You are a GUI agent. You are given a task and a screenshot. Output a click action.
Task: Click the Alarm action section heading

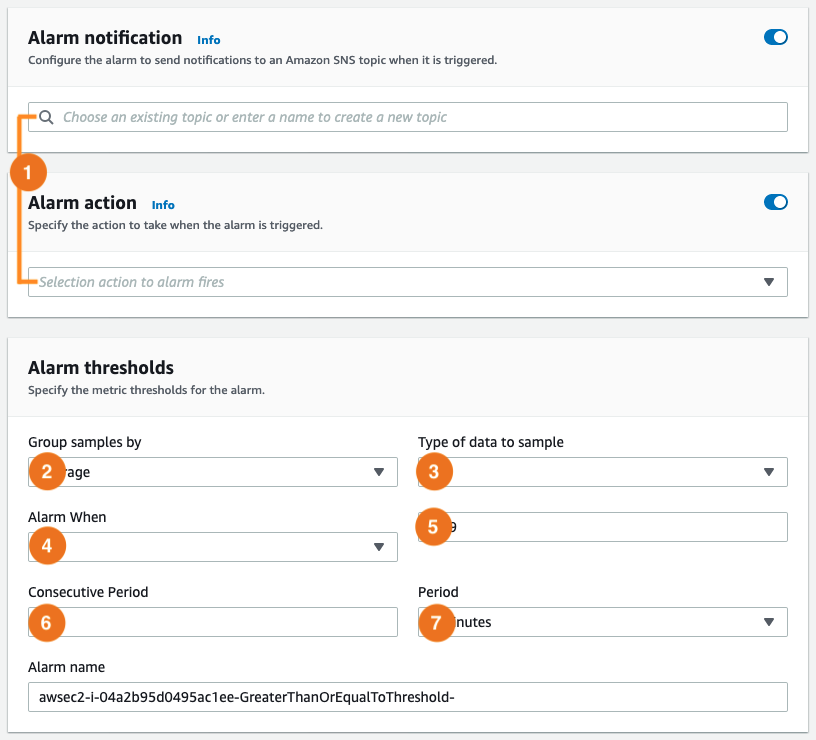coord(83,202)
